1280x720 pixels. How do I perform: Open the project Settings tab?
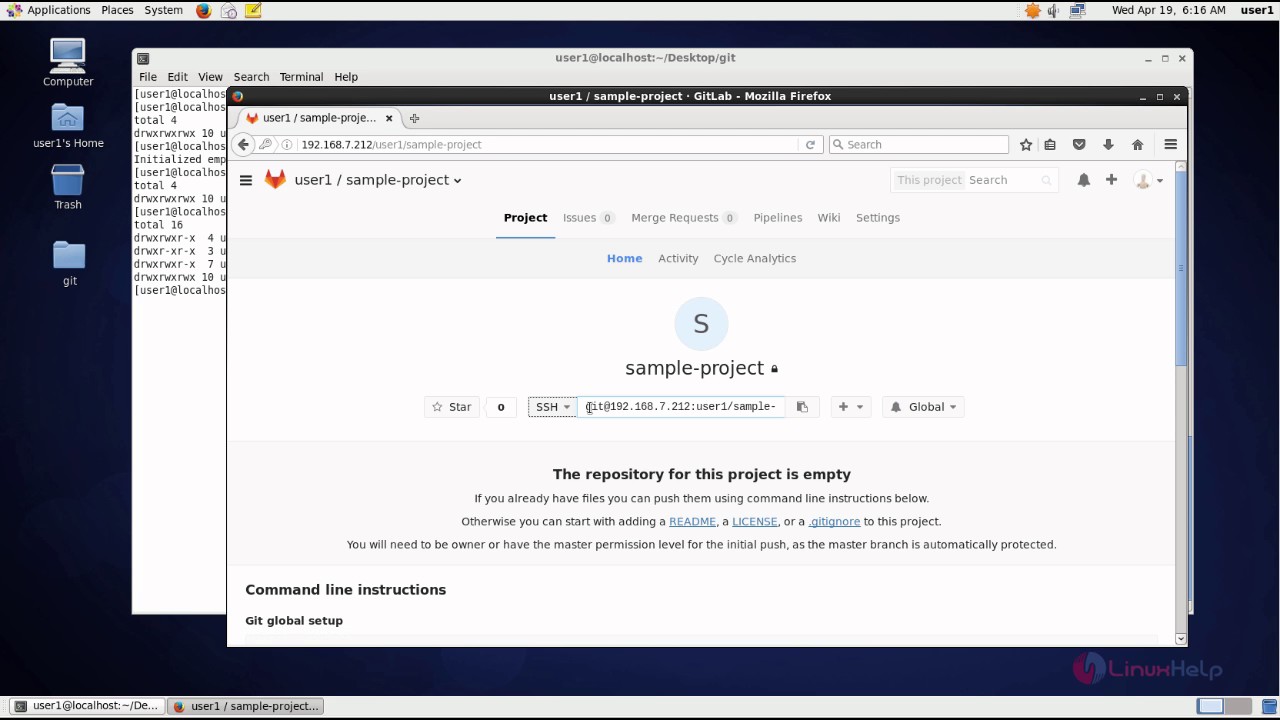878,218
